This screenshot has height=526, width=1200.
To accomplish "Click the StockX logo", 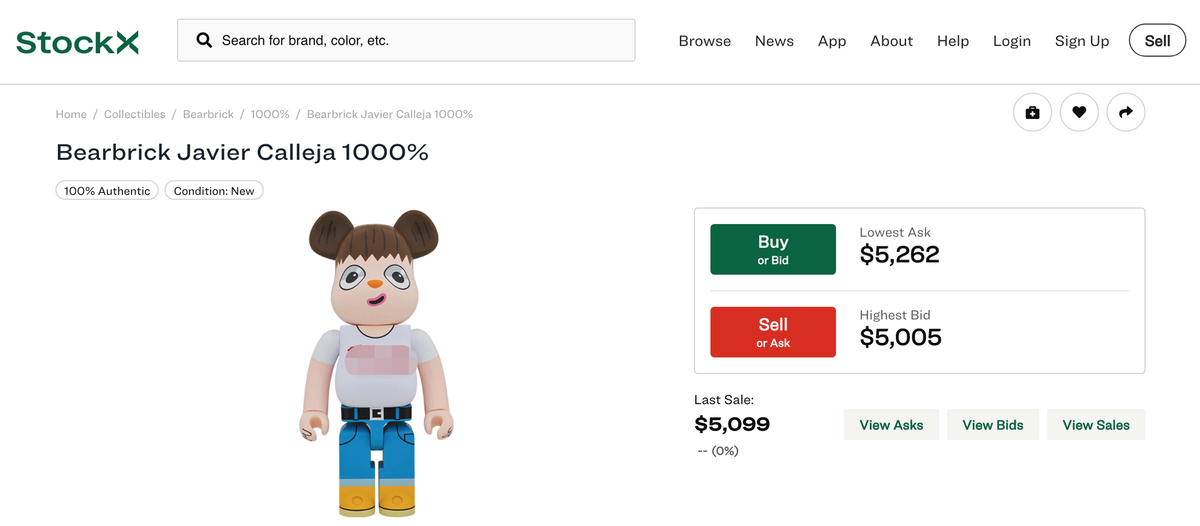I will tap(77, 41).
